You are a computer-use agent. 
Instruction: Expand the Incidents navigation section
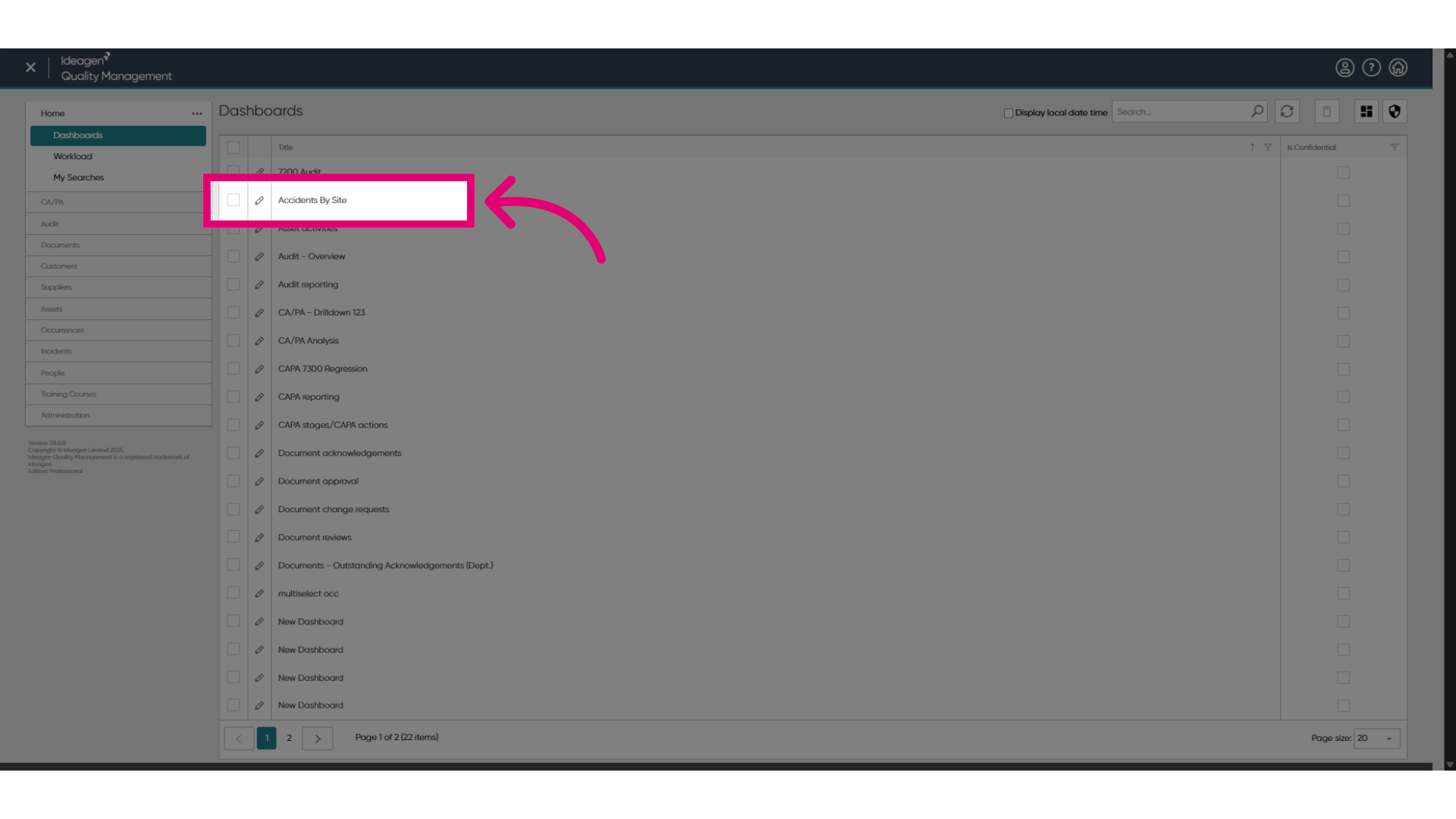[118, 351]
